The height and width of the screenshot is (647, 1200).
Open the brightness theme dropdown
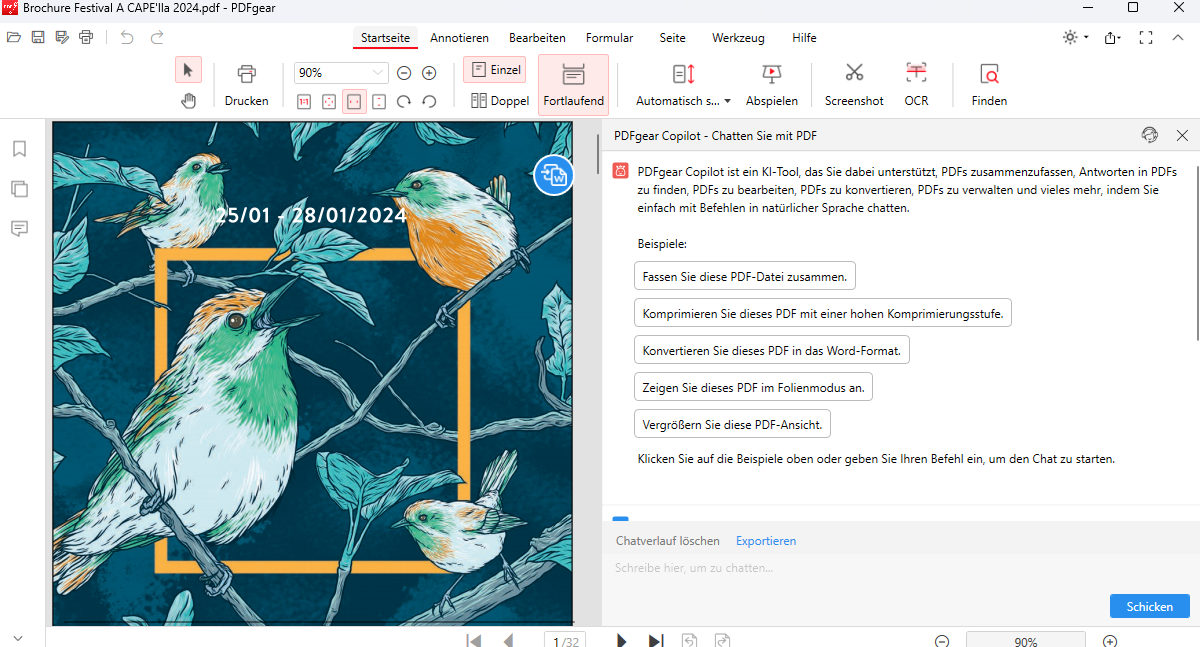1076,38
